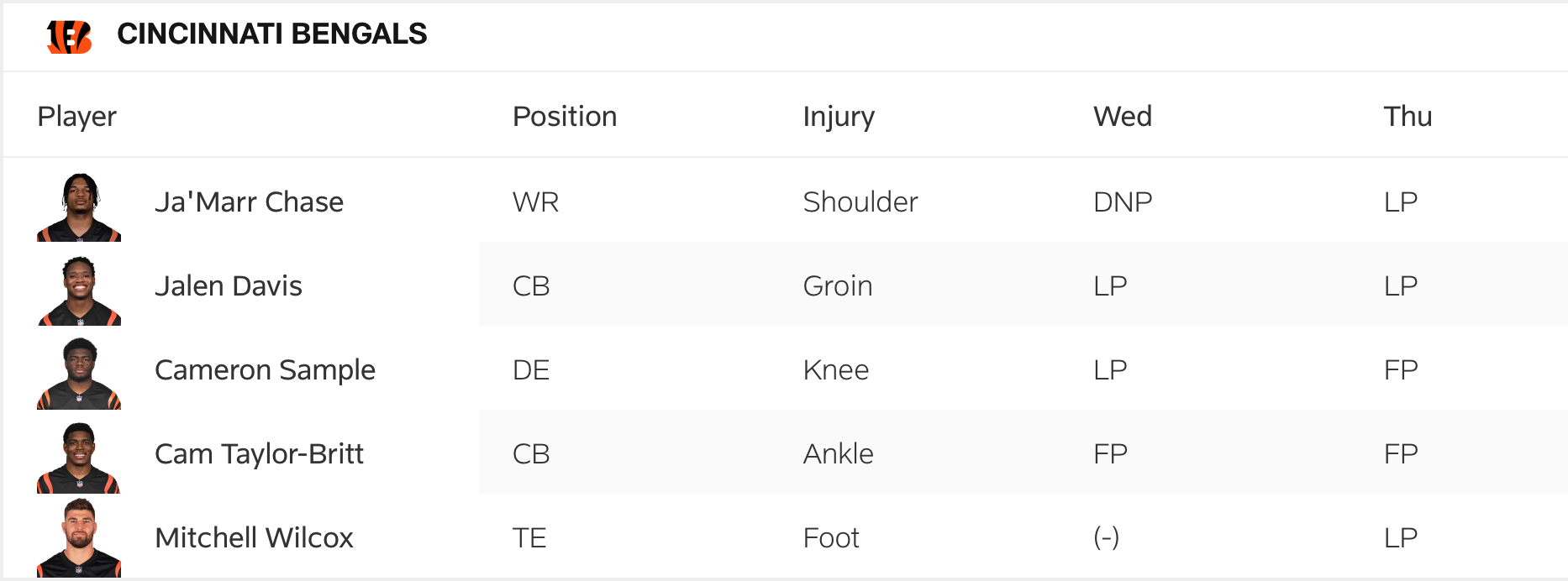Select Cameron Sample's headshot image
Viewport: 1568px width, 581px height.
click(x=79, y=374)
